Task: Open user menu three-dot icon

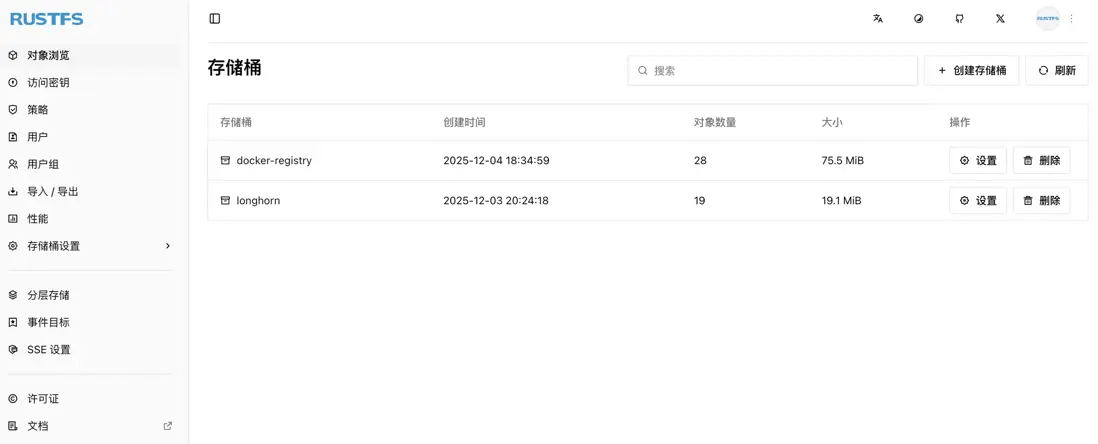Action: [1072, 18]
